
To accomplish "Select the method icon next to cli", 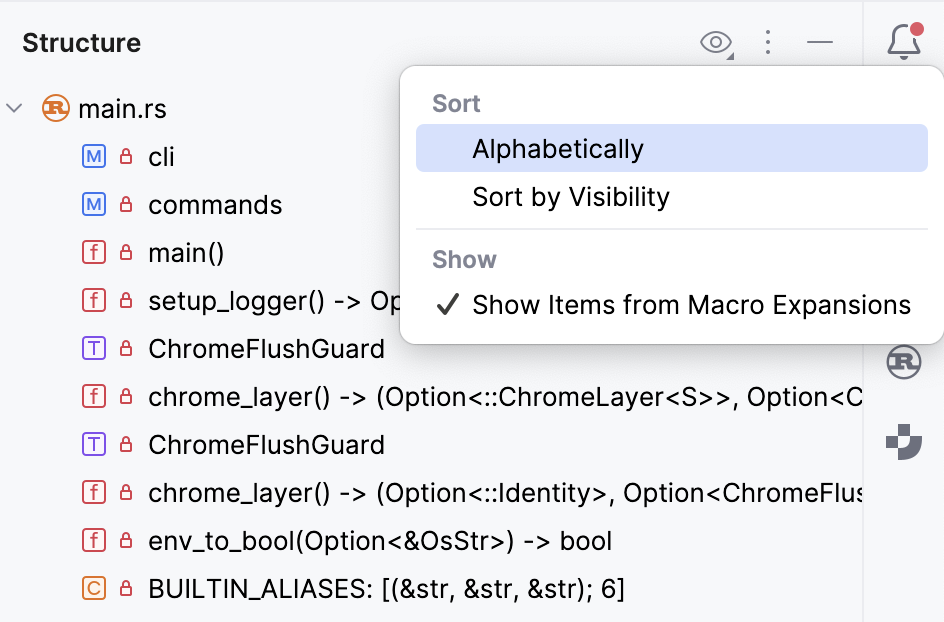I will click(x=93, y=156).
